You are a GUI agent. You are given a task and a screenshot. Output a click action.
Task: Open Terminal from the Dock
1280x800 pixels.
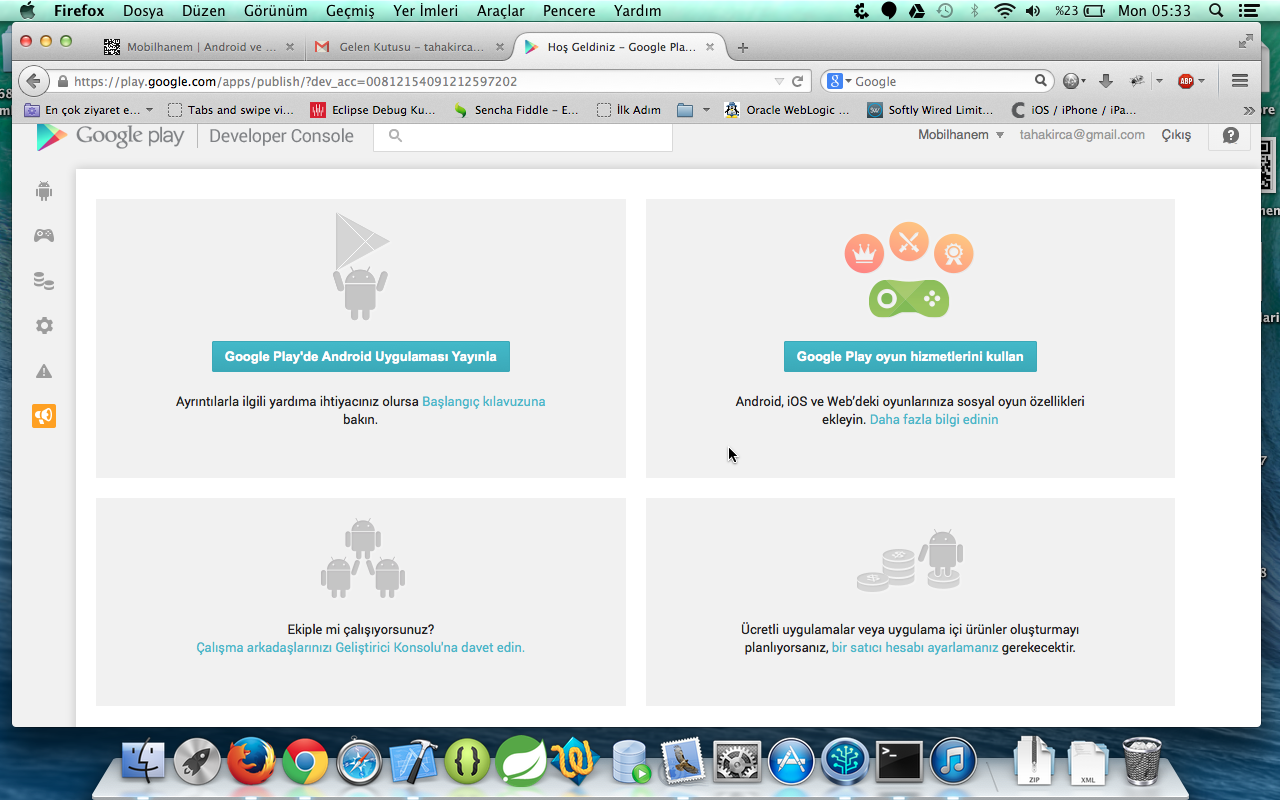tap(899, 763)
